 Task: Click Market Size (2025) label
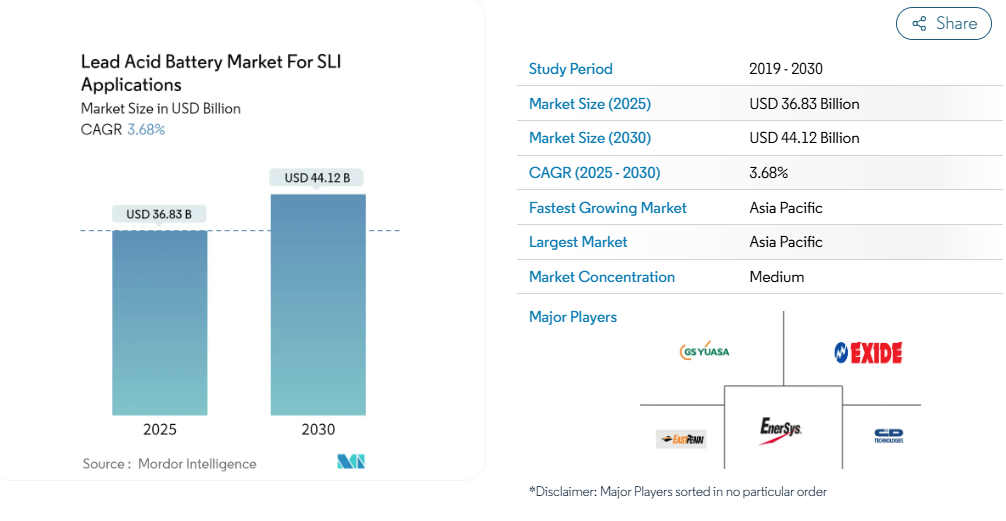590,103
